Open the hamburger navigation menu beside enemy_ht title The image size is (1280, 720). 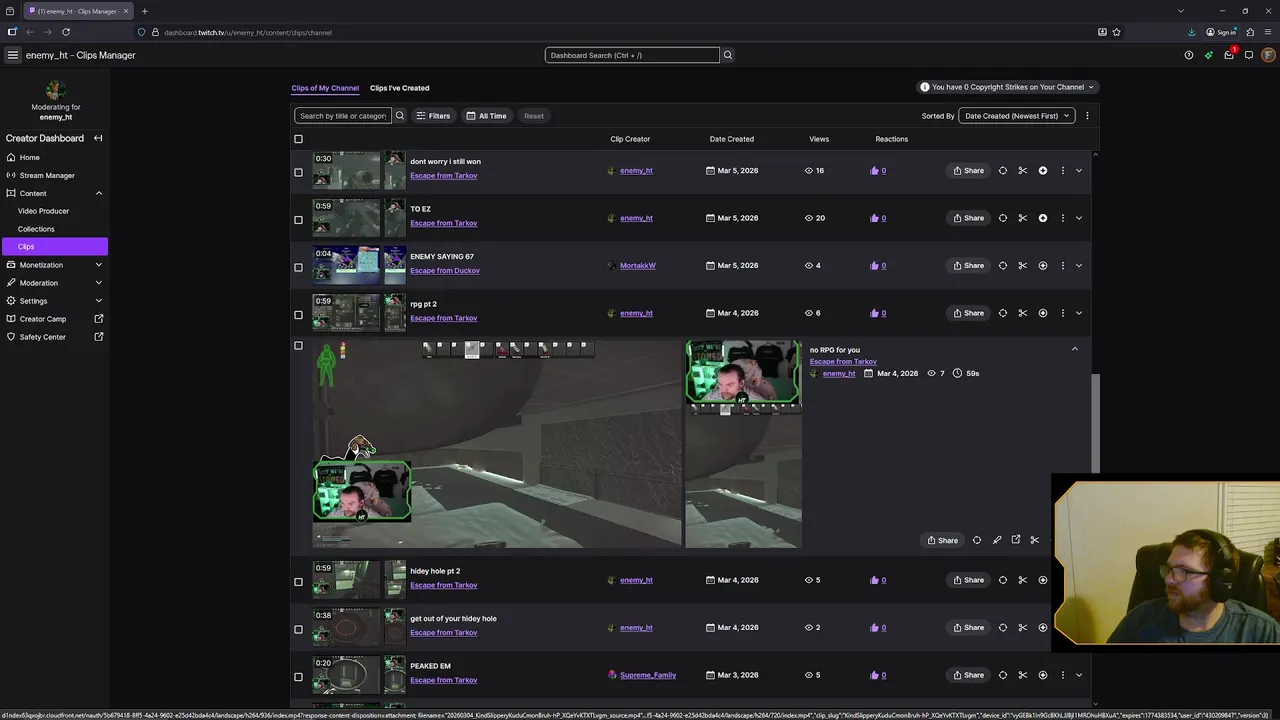12,55
